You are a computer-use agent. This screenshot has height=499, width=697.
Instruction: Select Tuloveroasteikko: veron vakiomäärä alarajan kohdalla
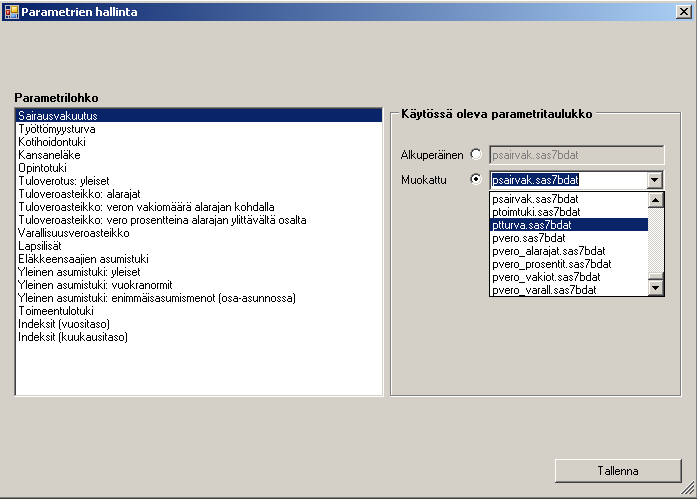click(199, 207)
